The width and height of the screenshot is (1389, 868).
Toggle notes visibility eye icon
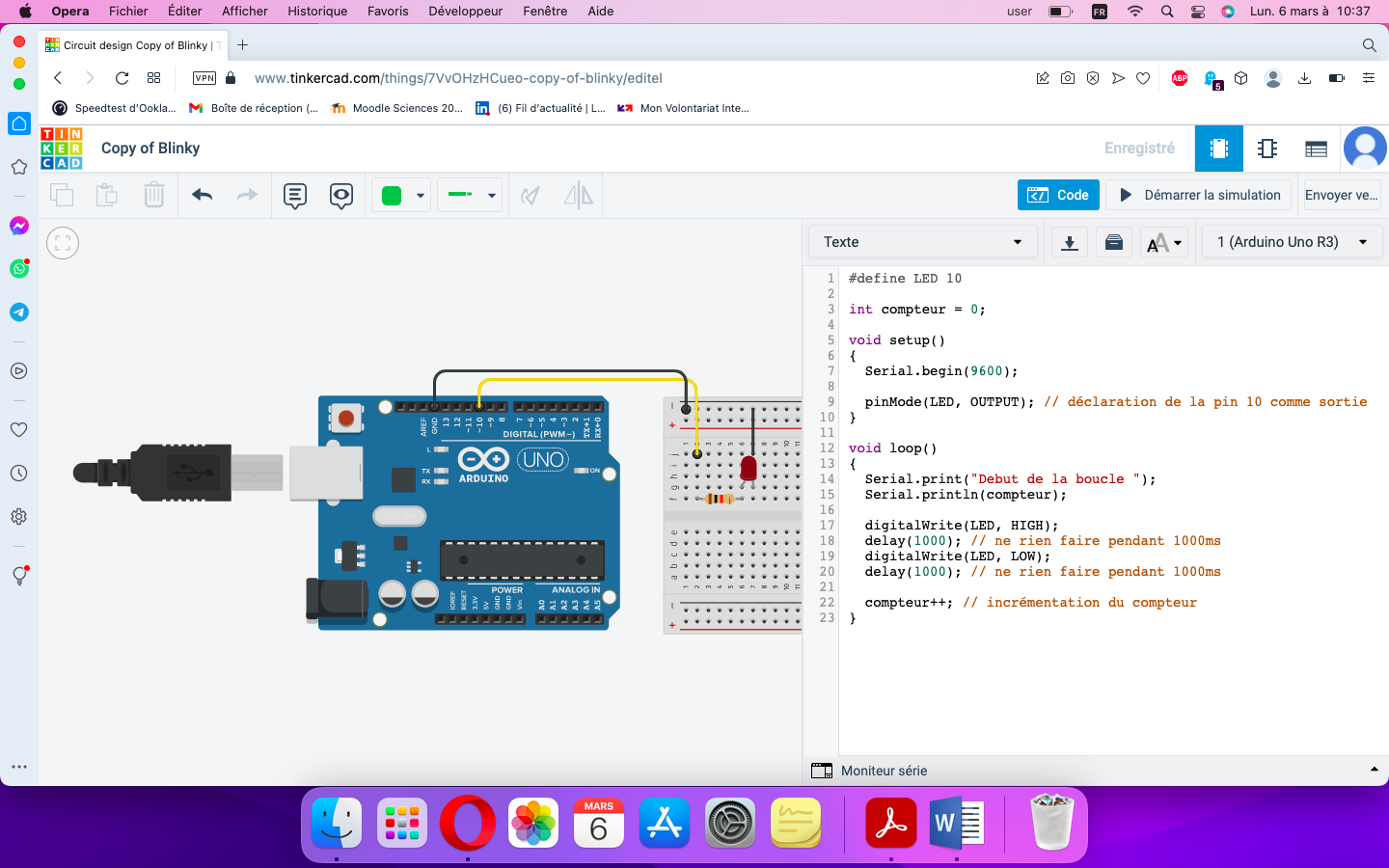click(341, 196)
